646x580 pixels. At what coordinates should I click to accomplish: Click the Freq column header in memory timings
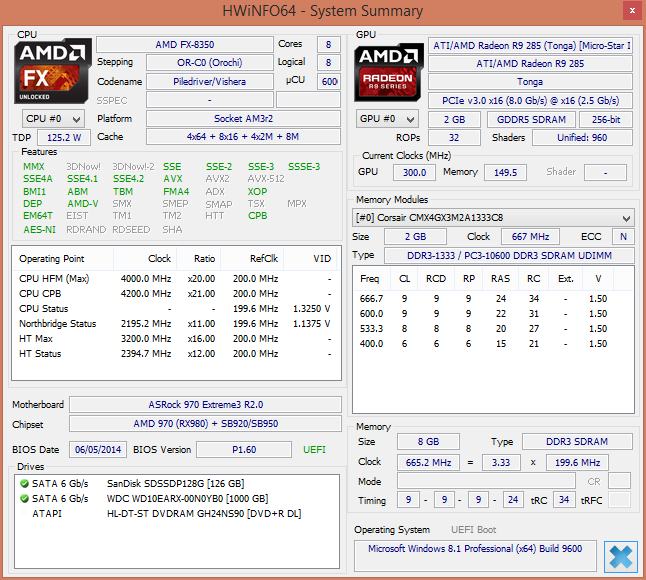[370, 279]
